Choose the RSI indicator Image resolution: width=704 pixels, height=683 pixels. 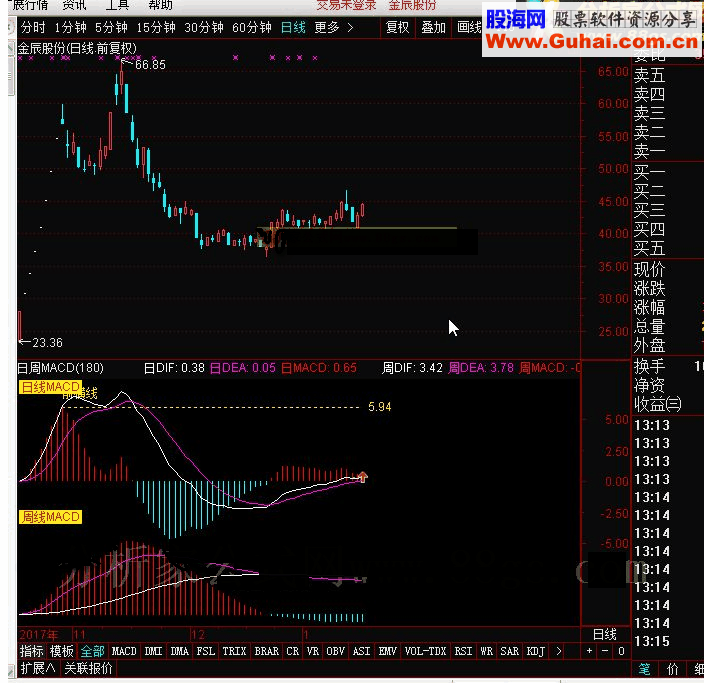point(463,651)
